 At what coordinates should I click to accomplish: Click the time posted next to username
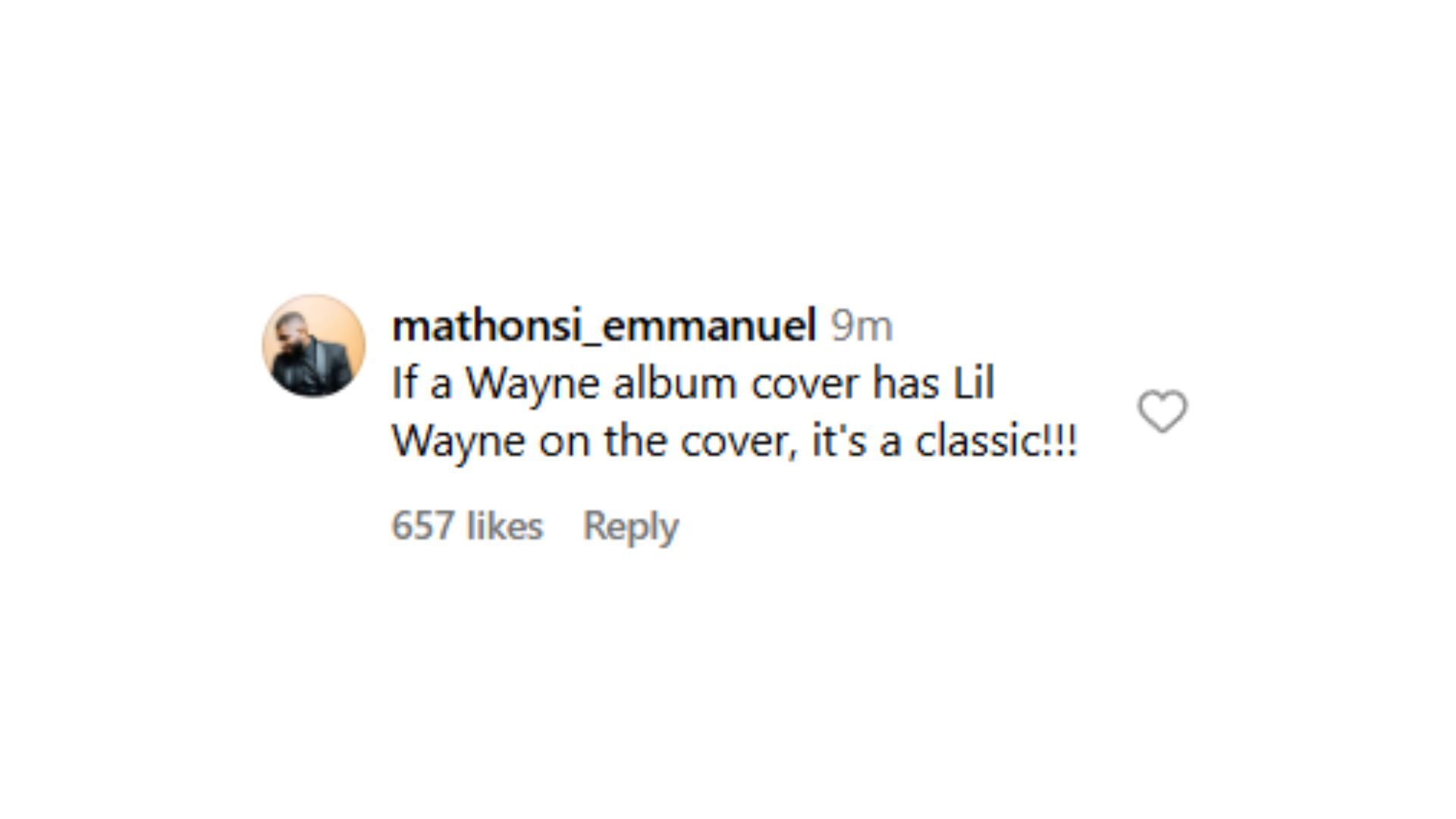point(861,326)
